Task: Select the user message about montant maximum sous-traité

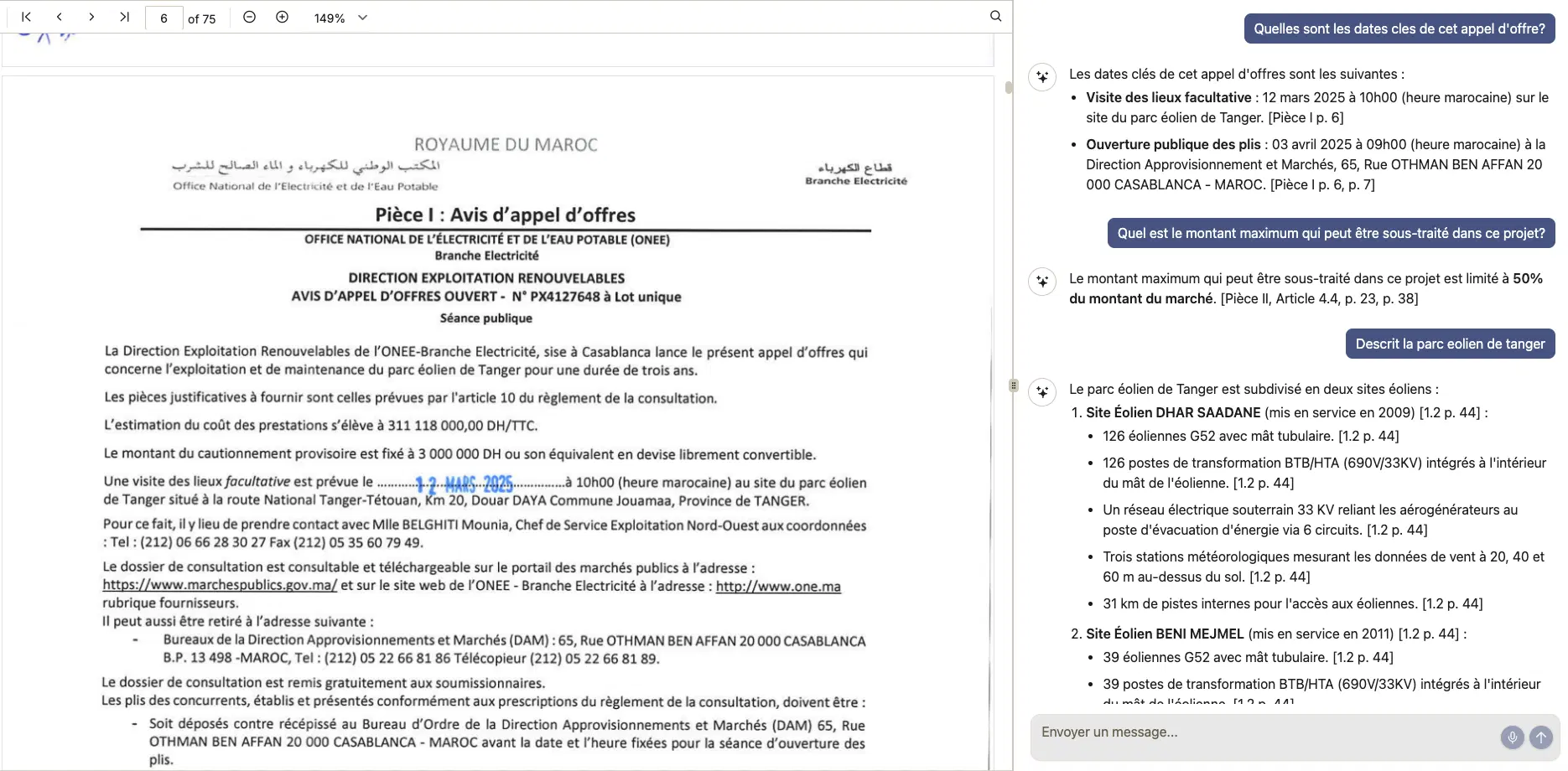Action: coord(1331,233)
